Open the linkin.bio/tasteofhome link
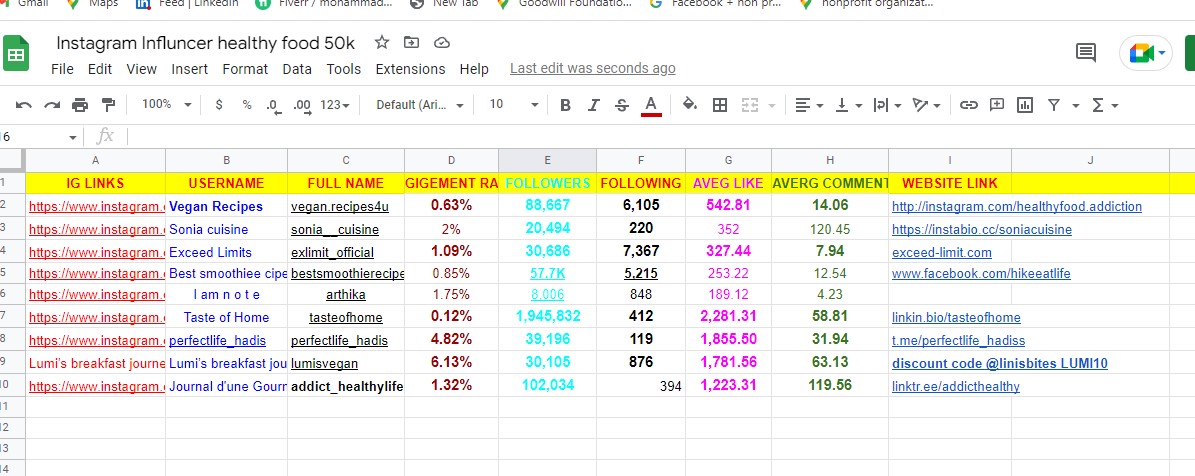 (956, 318)
